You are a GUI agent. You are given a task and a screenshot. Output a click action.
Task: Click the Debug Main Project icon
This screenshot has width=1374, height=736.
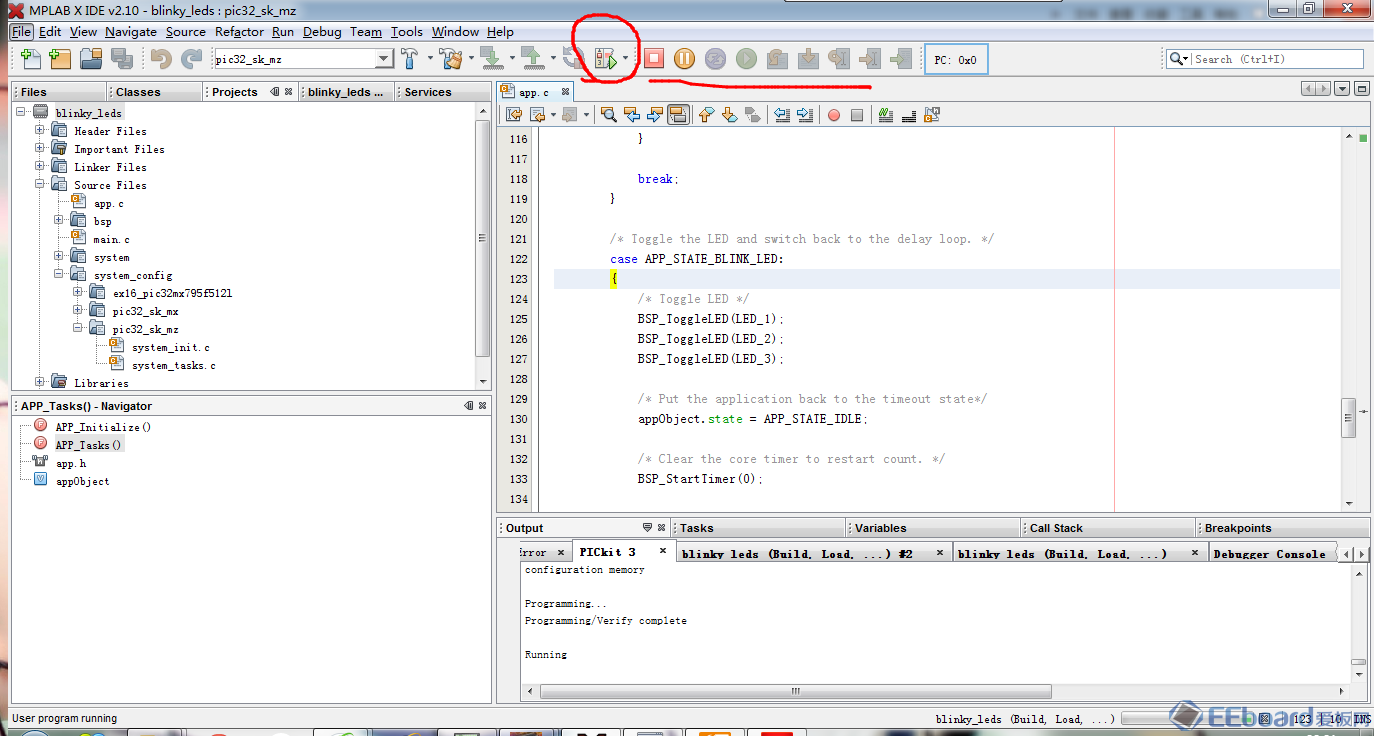pyautogui.click(x=606, y=59)
